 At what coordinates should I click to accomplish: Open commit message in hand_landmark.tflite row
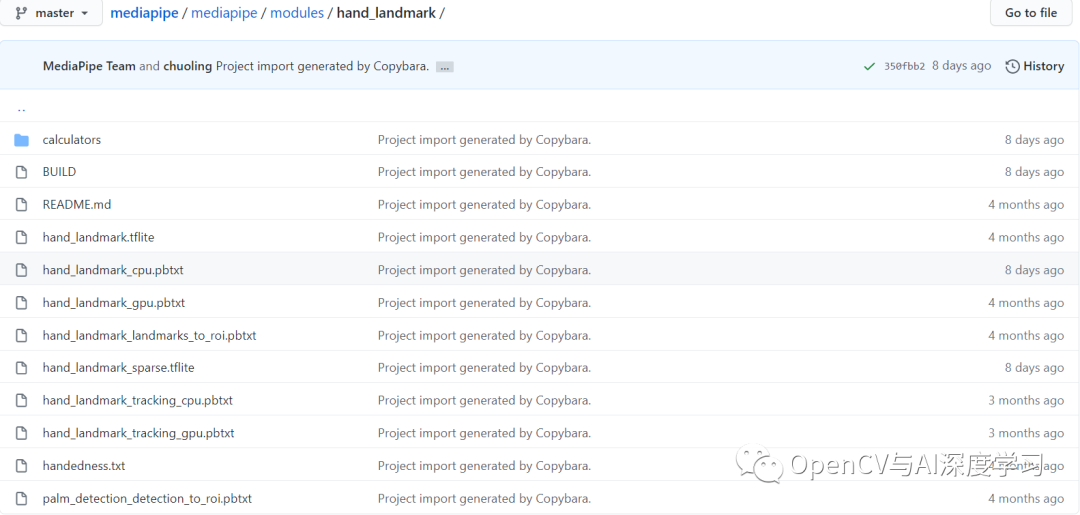[x=484, y=238]
